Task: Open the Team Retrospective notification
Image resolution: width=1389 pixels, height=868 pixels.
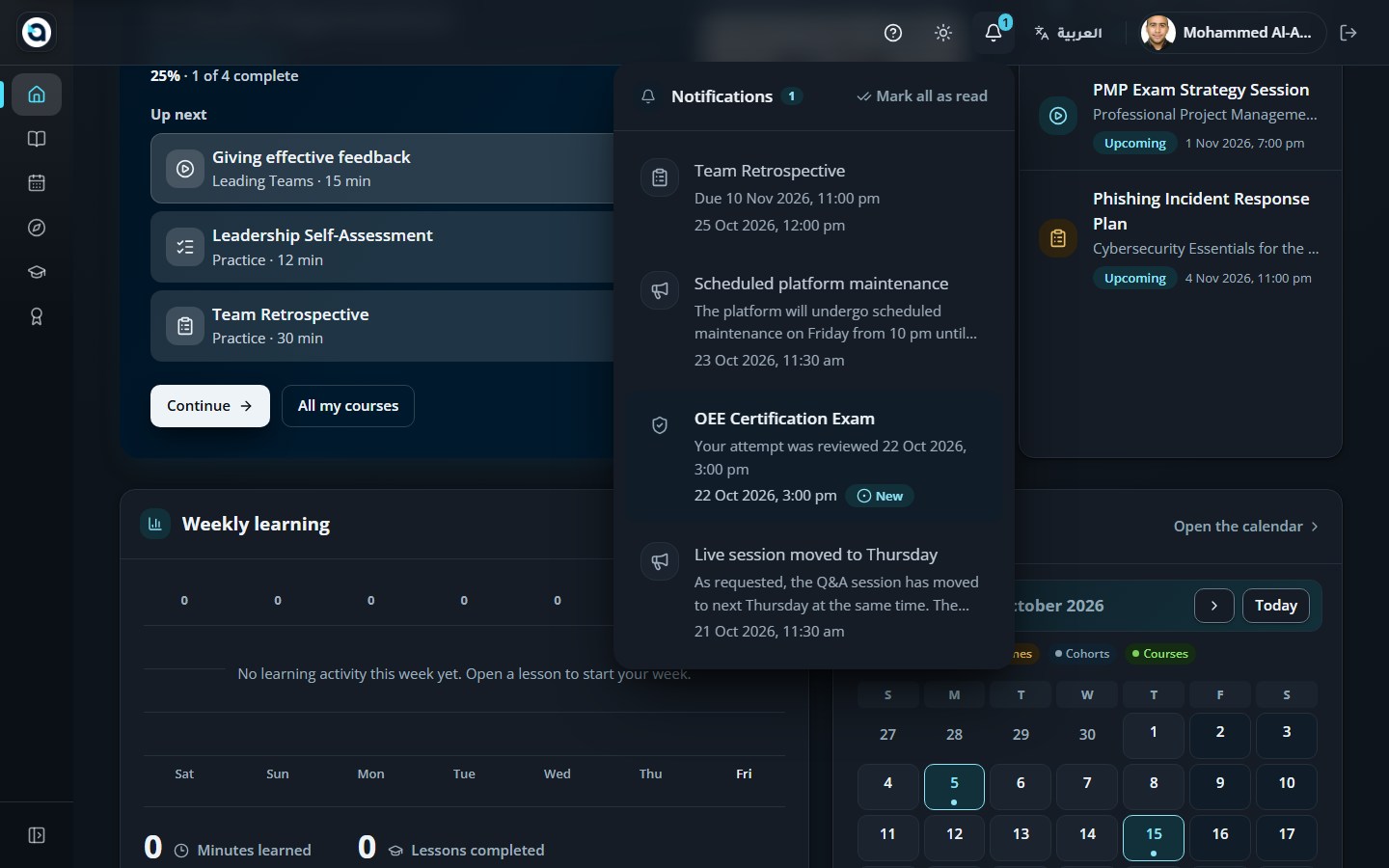Action: (814, 198)
